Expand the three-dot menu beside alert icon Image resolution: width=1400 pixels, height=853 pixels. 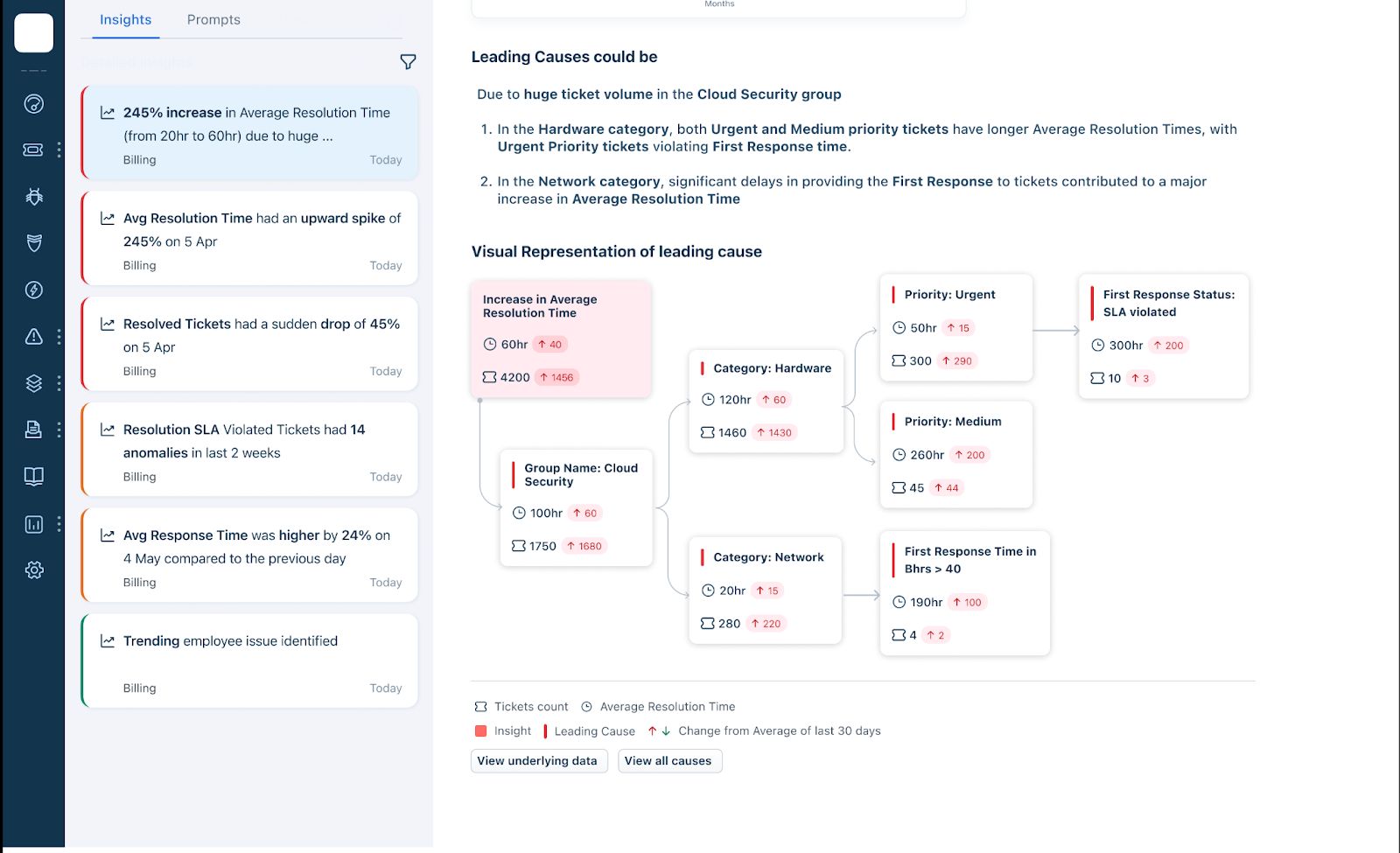click(x=59, y=337)
